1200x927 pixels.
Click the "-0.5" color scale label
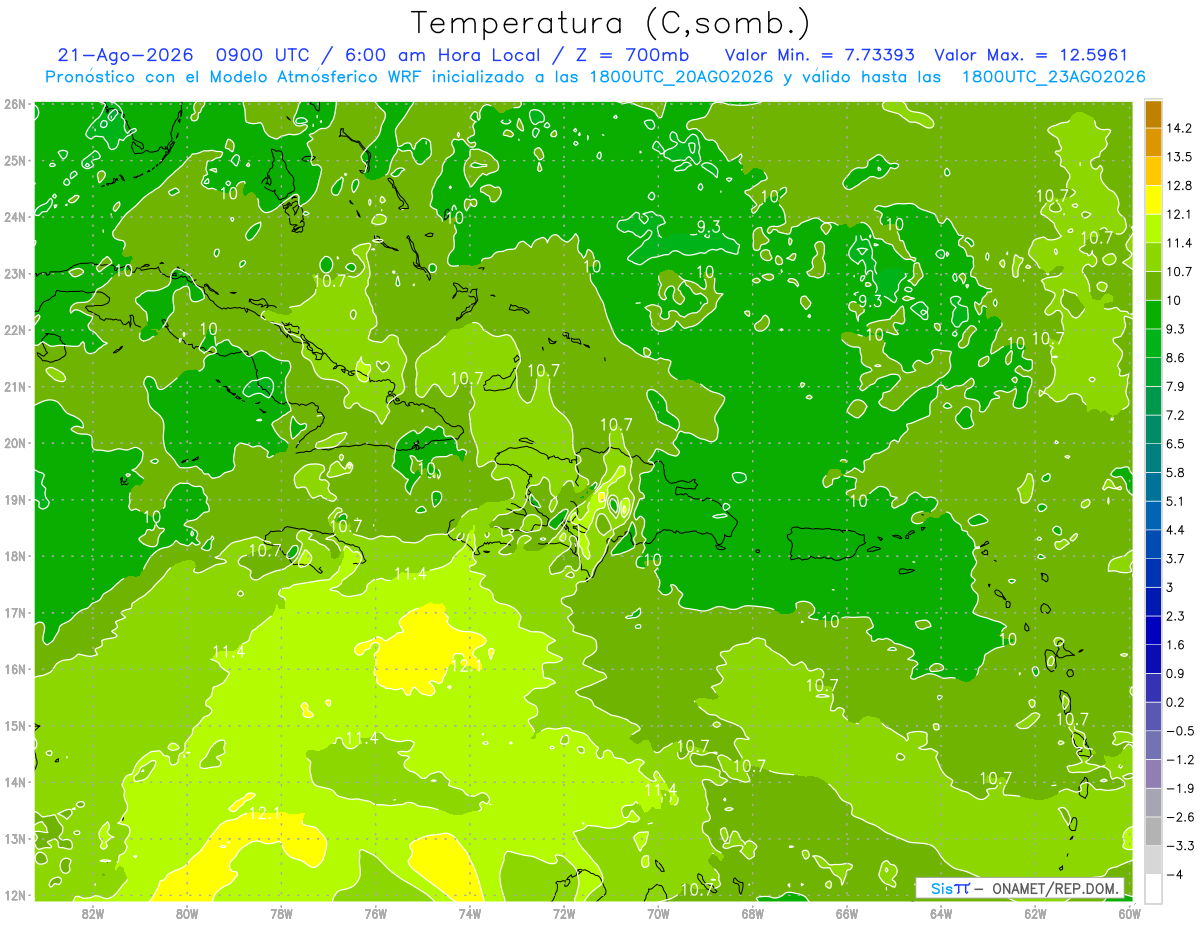[1179, 731]
